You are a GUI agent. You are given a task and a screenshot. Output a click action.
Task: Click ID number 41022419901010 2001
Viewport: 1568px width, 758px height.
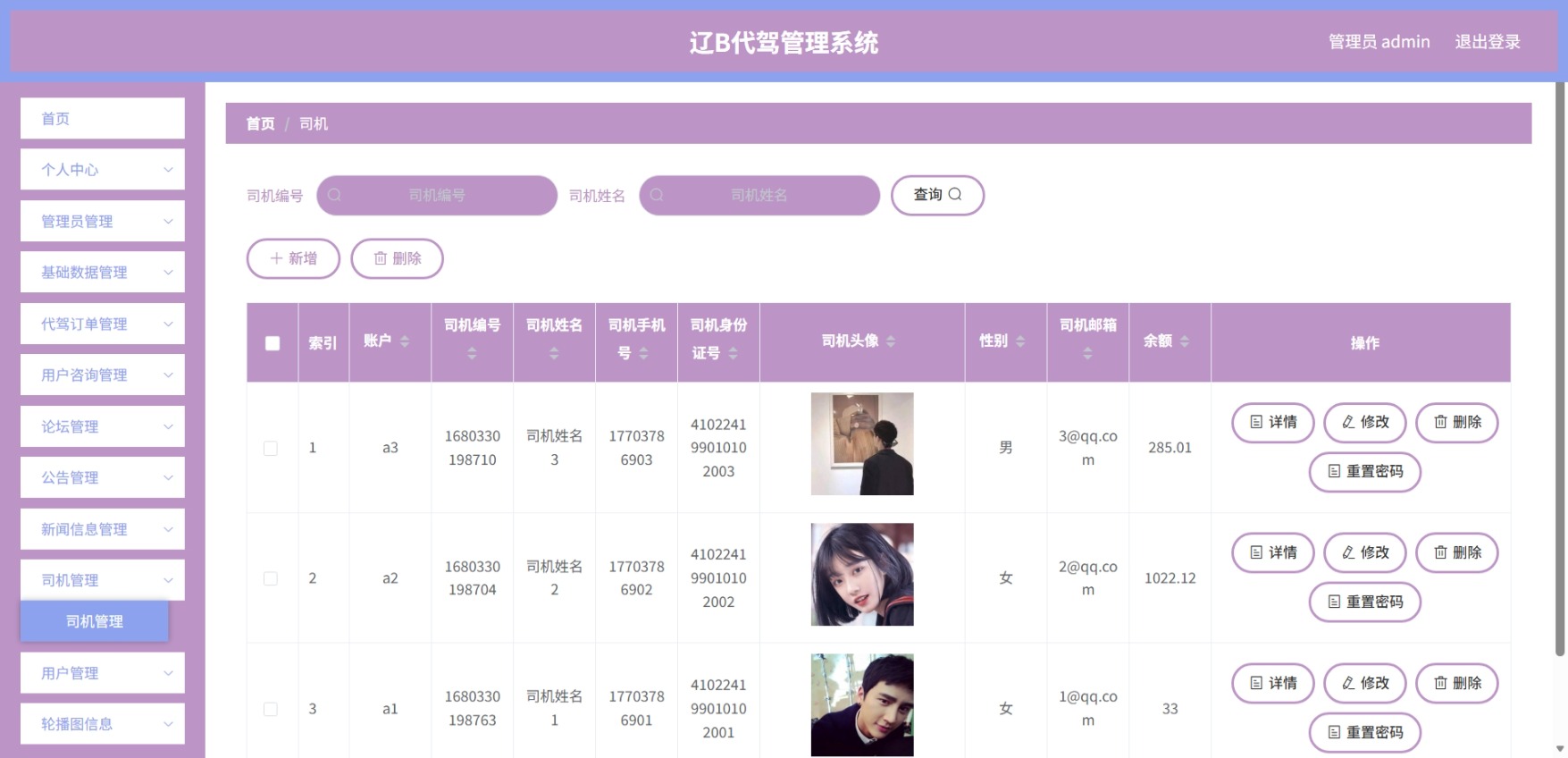(x=718, y=709)
